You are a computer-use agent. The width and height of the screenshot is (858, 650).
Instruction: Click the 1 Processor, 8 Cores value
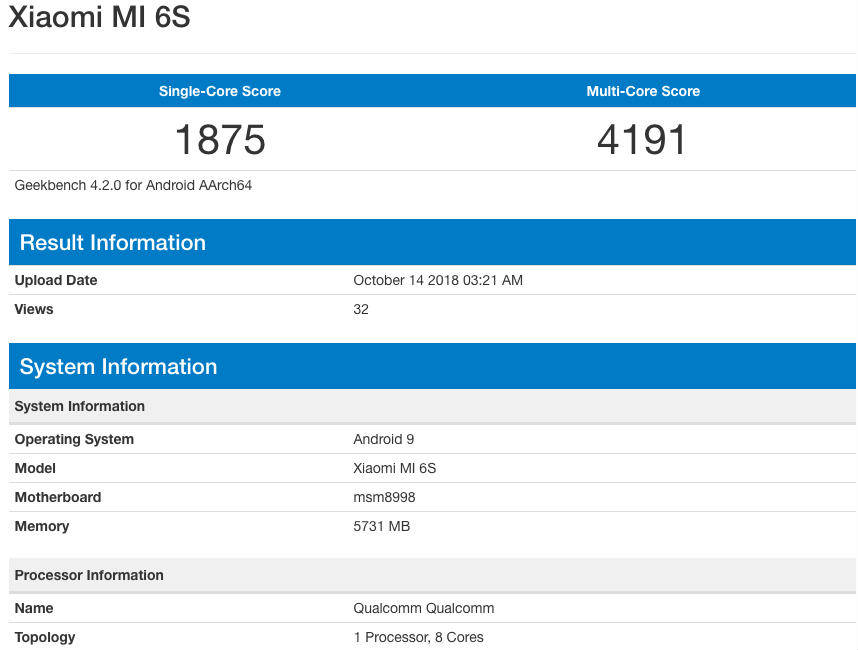click(x=419, y=637)
